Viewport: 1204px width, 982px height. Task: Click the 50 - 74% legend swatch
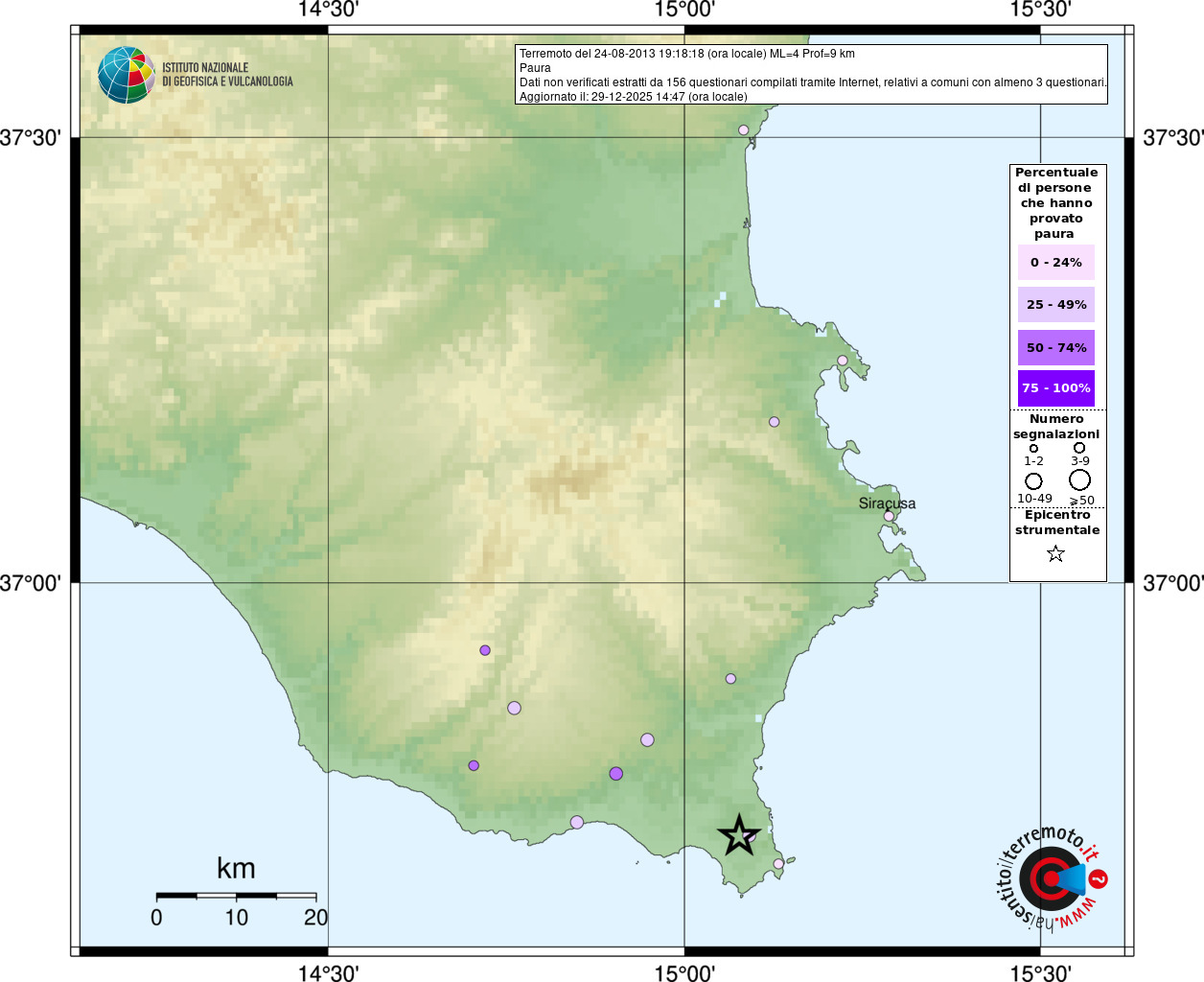click(1056, 348)
